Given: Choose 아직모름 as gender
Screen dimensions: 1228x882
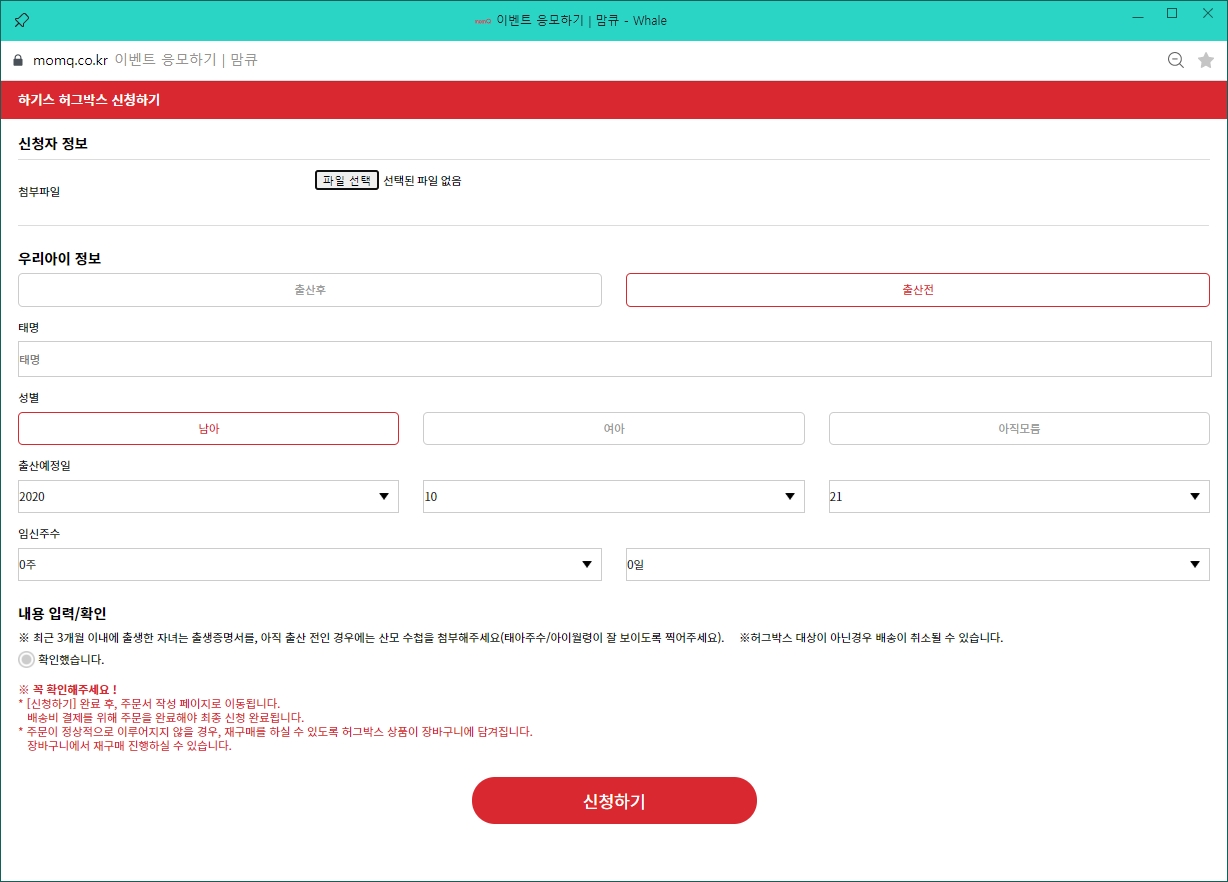Looking at the screenshot, I should [1019, 428].
